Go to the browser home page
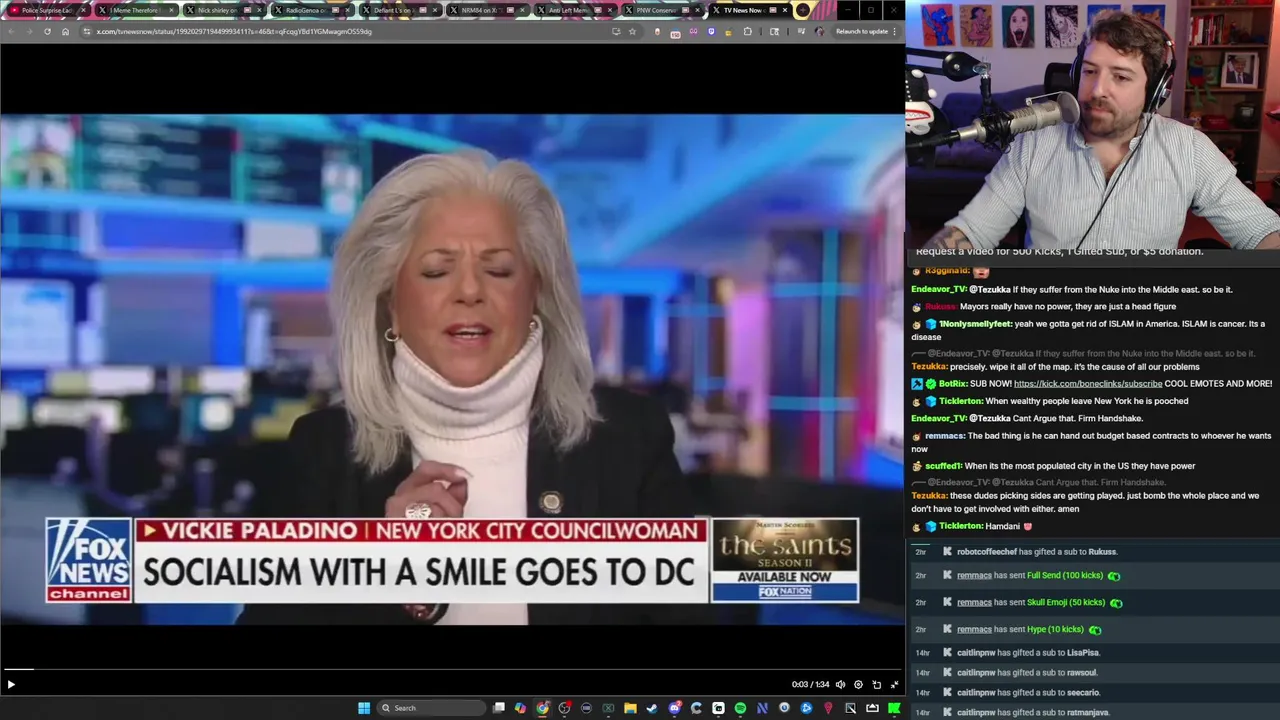The width and height of the screenshot is (1280, 720). click(x=65, y=31)
